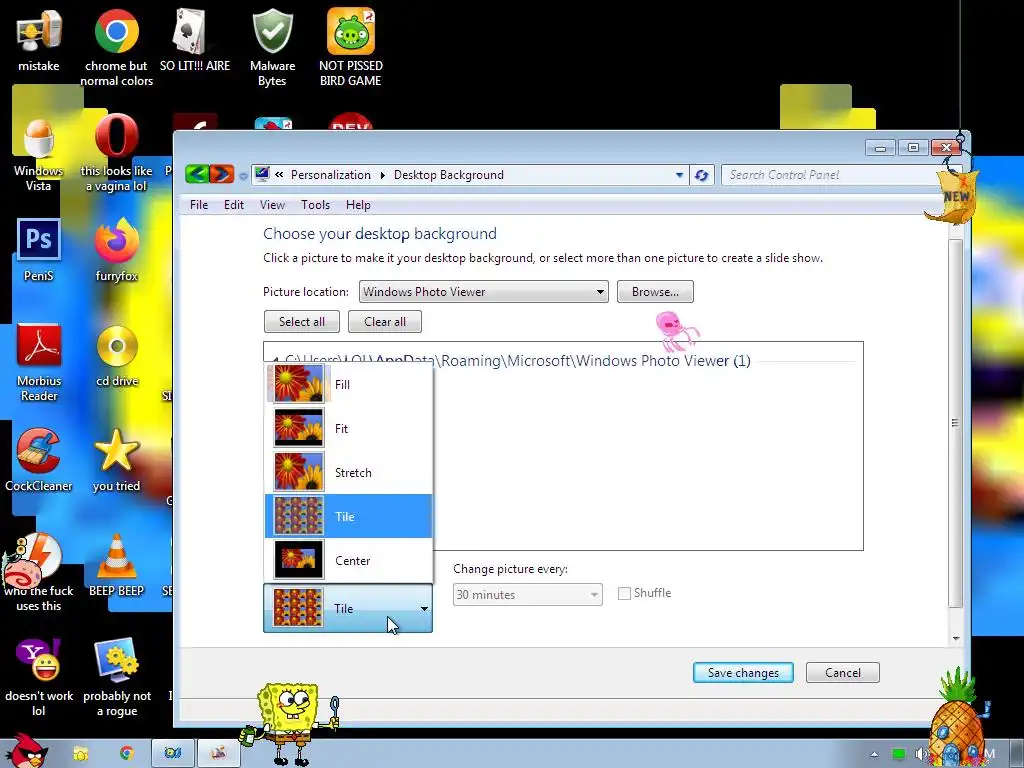Open the Malware Bytes desktop shortcut

click(x=272, y=46)
